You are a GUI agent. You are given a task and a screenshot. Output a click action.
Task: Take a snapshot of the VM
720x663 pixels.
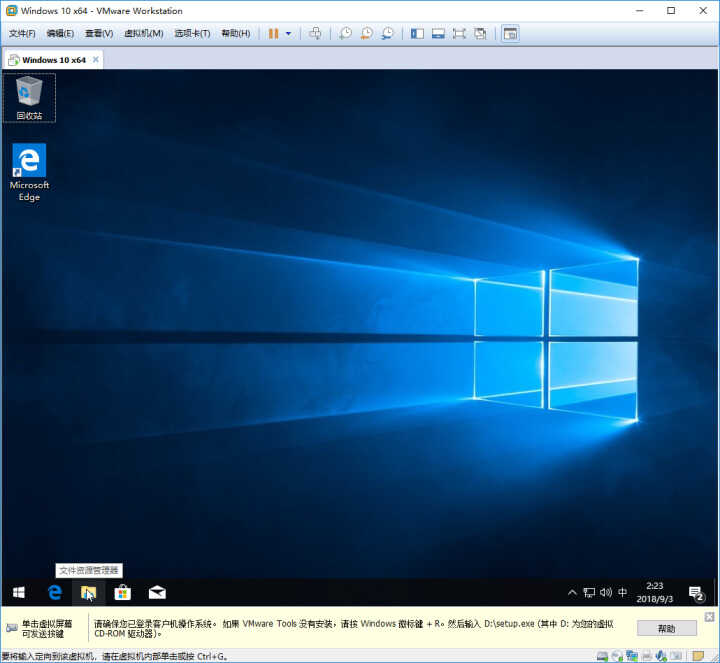click(345, 34)
